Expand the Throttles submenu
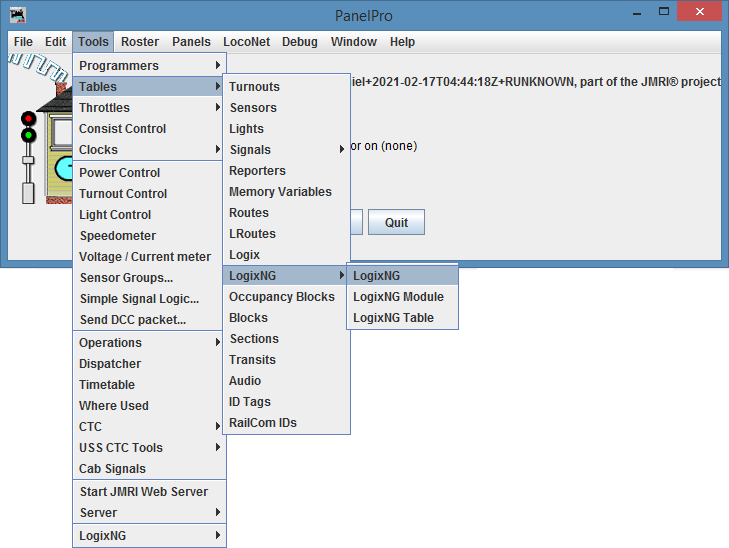The image size is (729, 548). click(149, 107)
